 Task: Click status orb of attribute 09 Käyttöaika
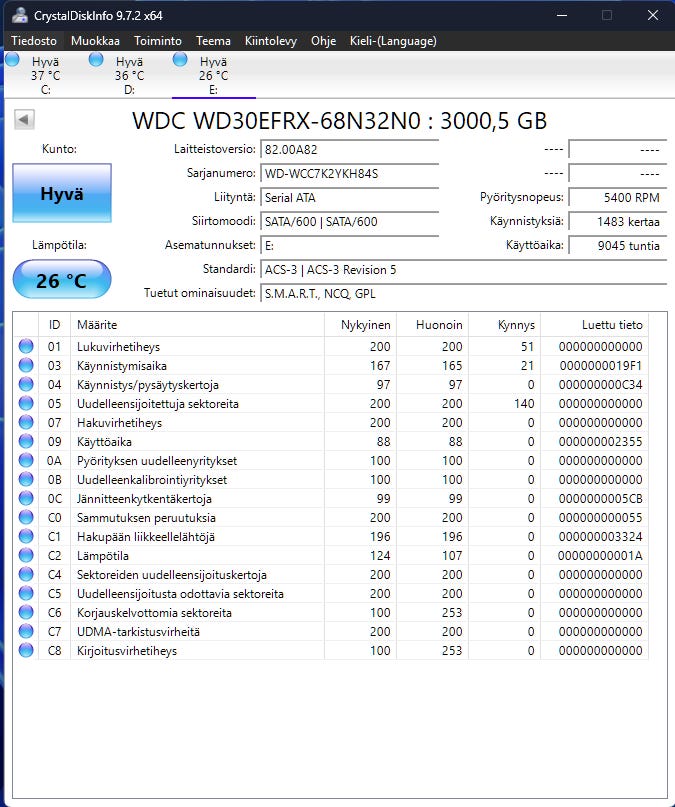click(26, 442)
